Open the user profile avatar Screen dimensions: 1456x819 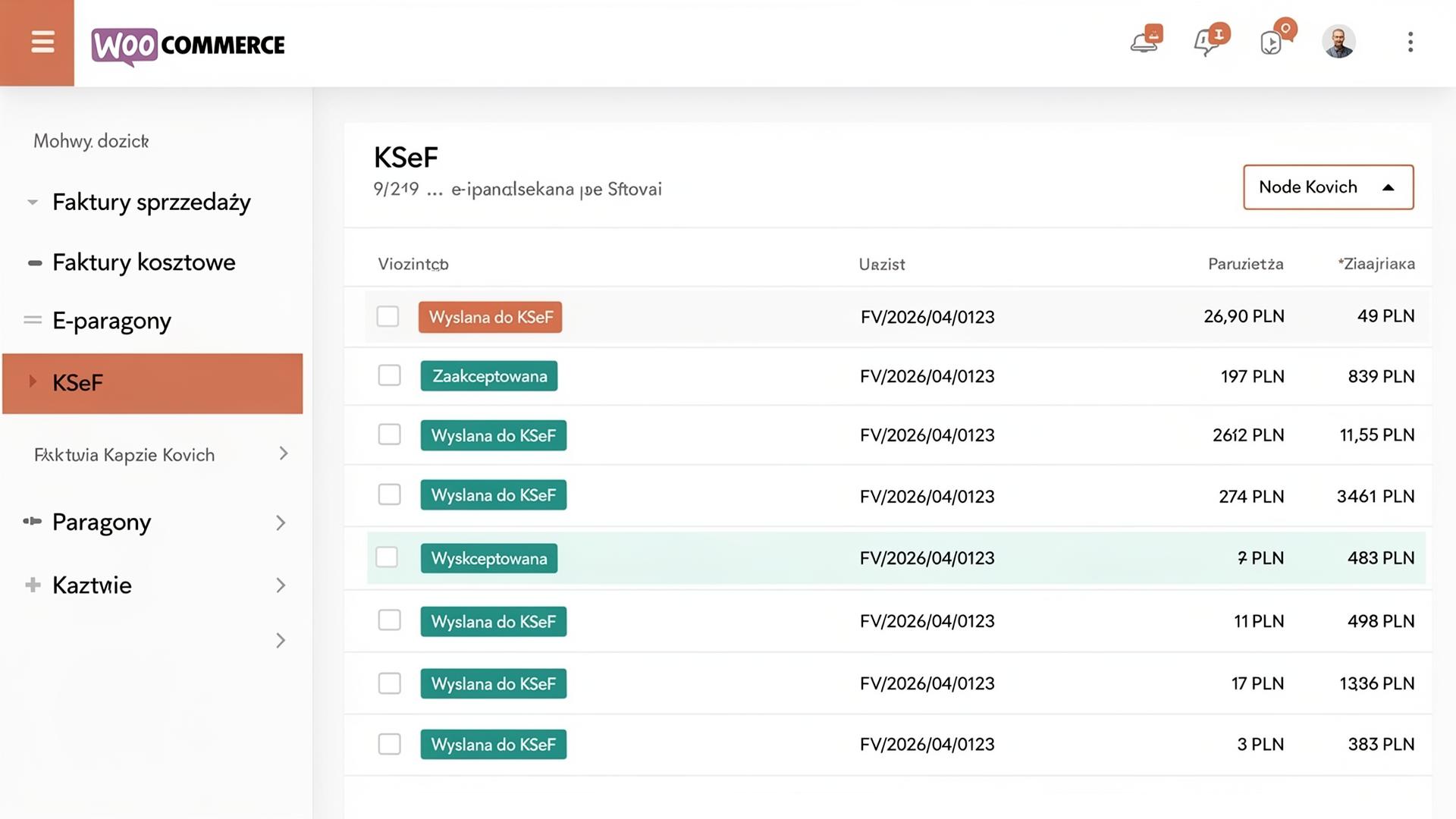click(1339, 42)
